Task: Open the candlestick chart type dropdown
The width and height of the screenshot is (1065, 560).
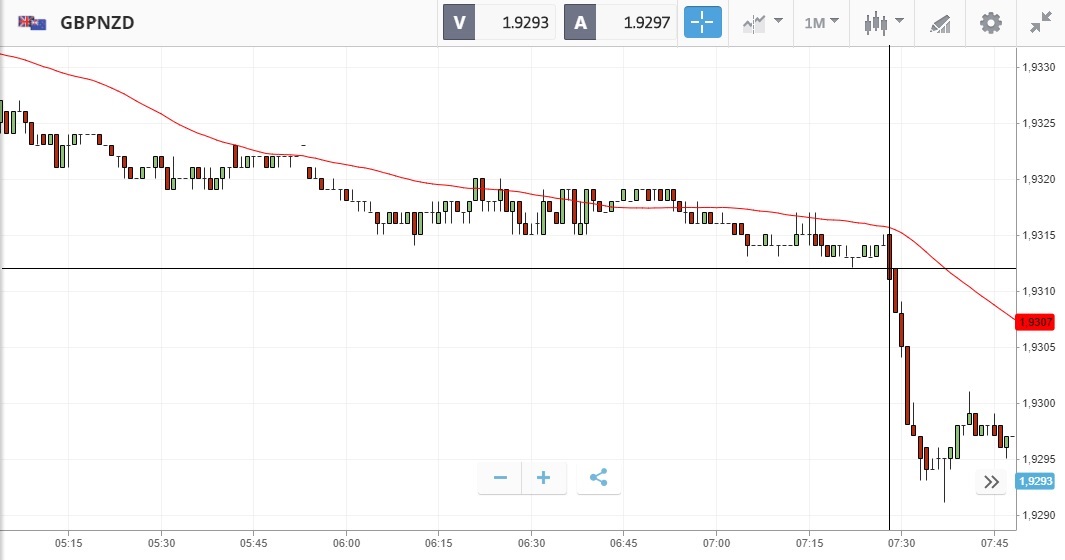Action: click(x=884, y=22)
